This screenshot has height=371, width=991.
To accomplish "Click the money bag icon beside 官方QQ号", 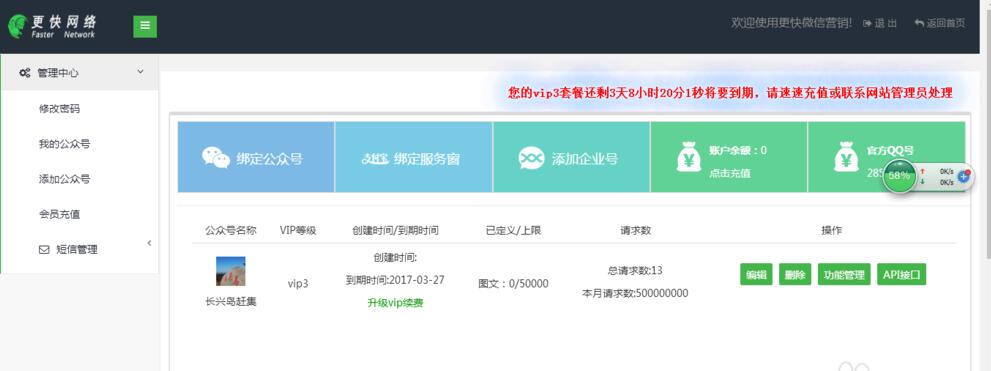I will pos(846,157).
